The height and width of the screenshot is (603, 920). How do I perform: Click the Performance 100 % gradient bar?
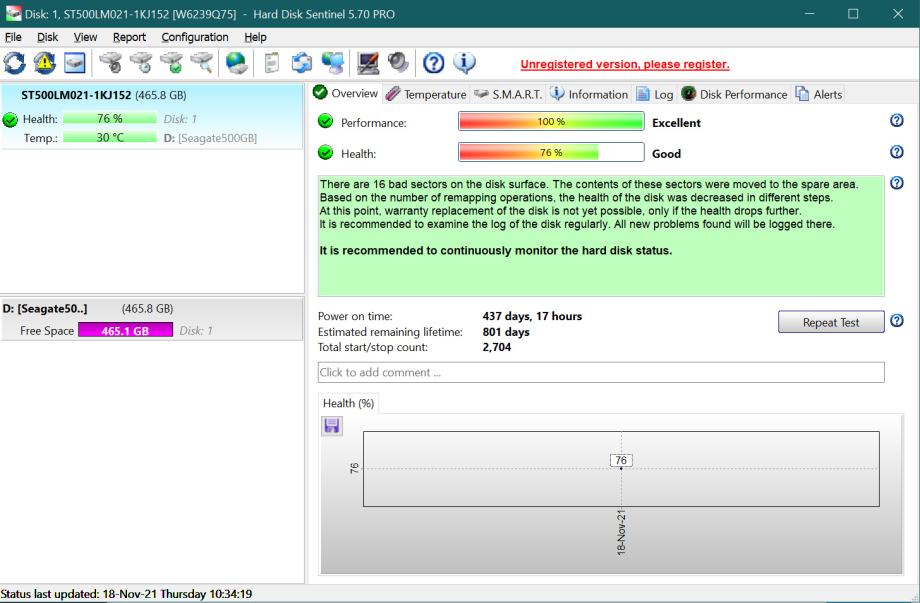point(551,121)
